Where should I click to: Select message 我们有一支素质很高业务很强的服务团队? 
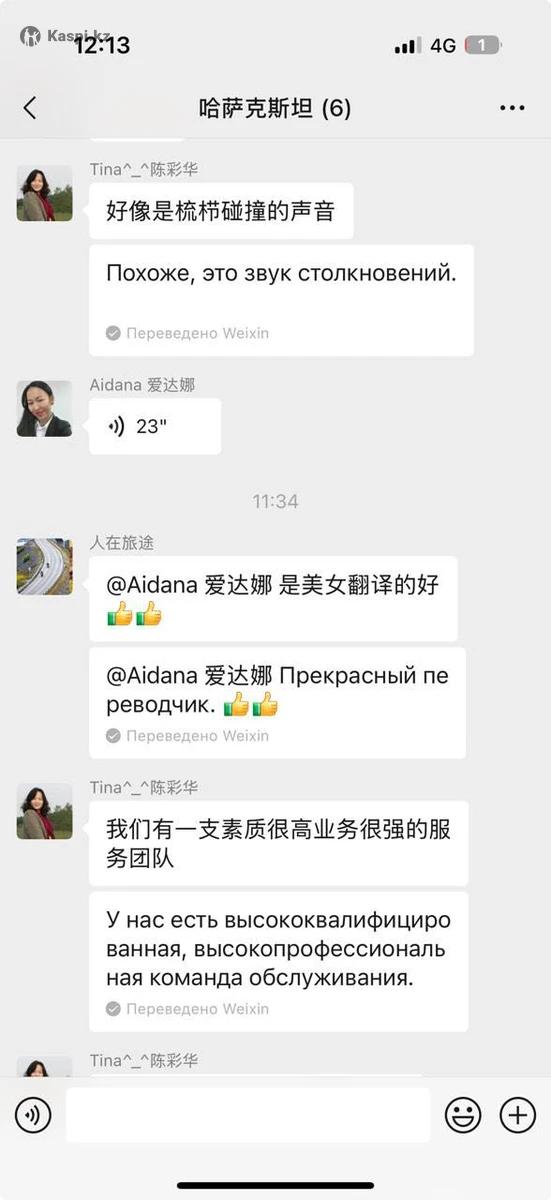[279, 843]
